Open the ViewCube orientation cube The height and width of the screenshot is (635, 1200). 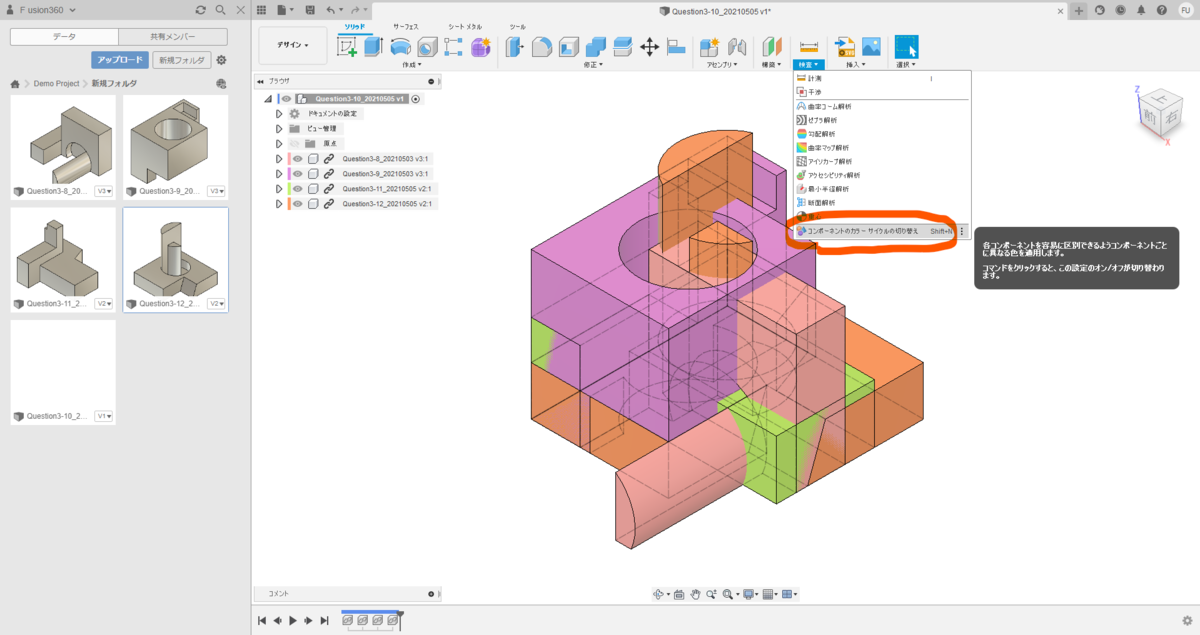pos(1159,114)
